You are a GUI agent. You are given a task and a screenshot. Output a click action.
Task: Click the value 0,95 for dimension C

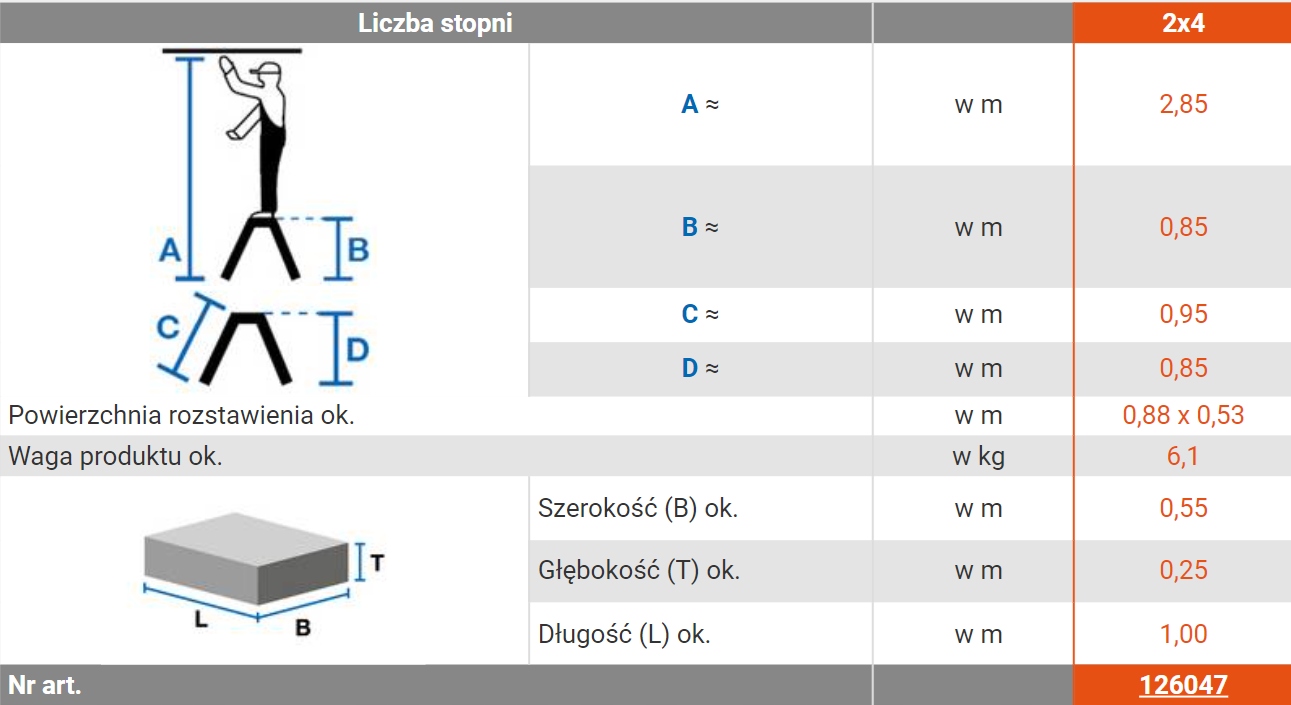click(x=1183, y=314)
